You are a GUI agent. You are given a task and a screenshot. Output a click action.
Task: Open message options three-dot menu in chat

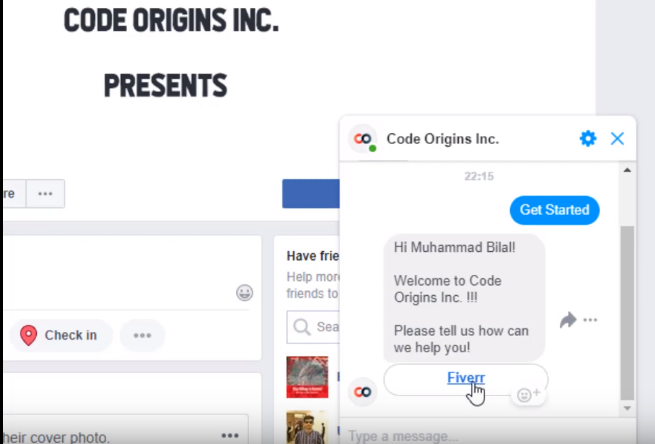[590, 320]
